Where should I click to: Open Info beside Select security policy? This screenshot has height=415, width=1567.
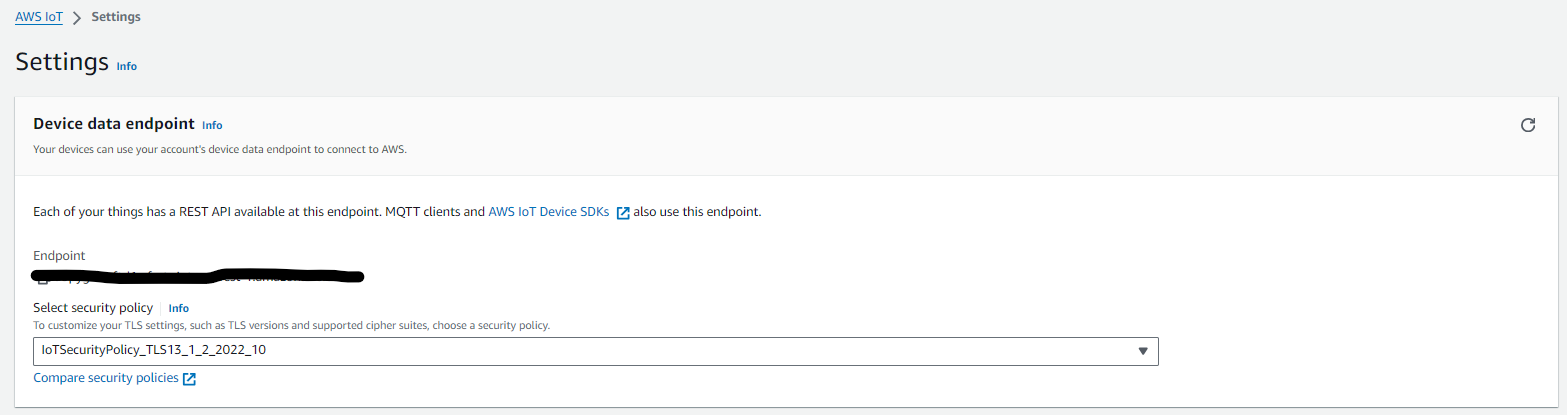tap(178, 308)
